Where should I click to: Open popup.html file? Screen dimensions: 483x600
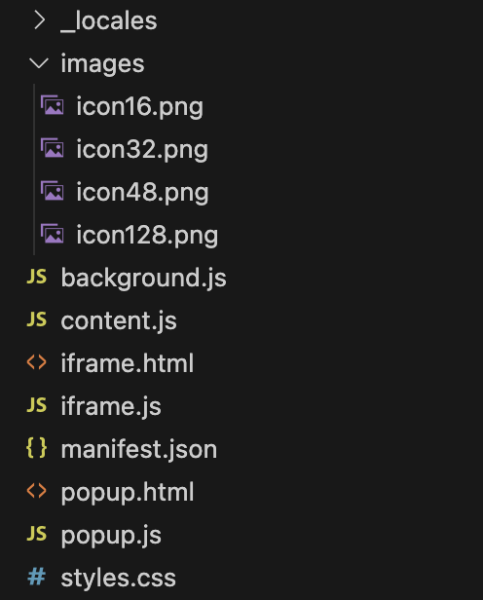(x=127, y=492)
